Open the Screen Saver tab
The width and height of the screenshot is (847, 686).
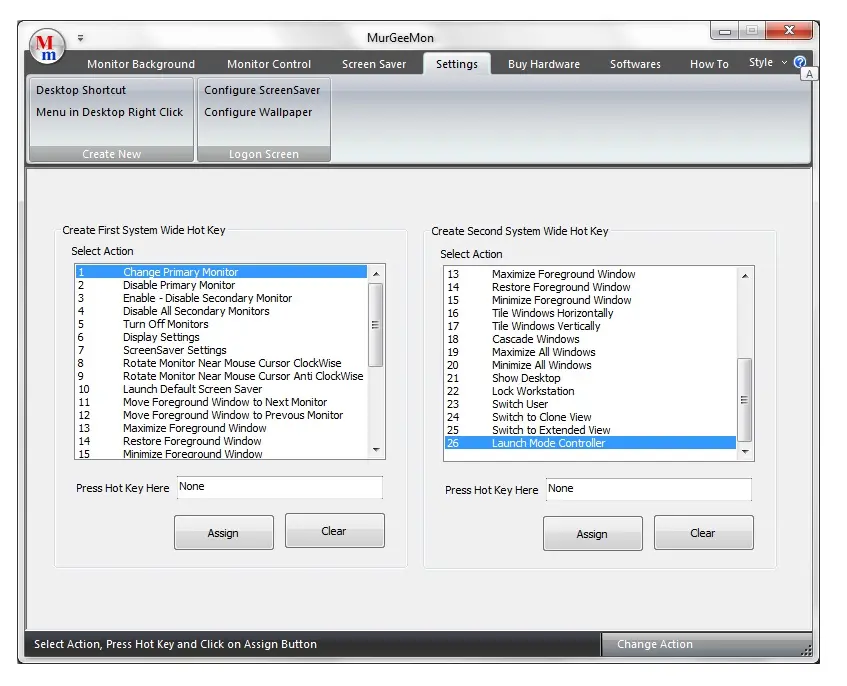[x=374, y=64]
